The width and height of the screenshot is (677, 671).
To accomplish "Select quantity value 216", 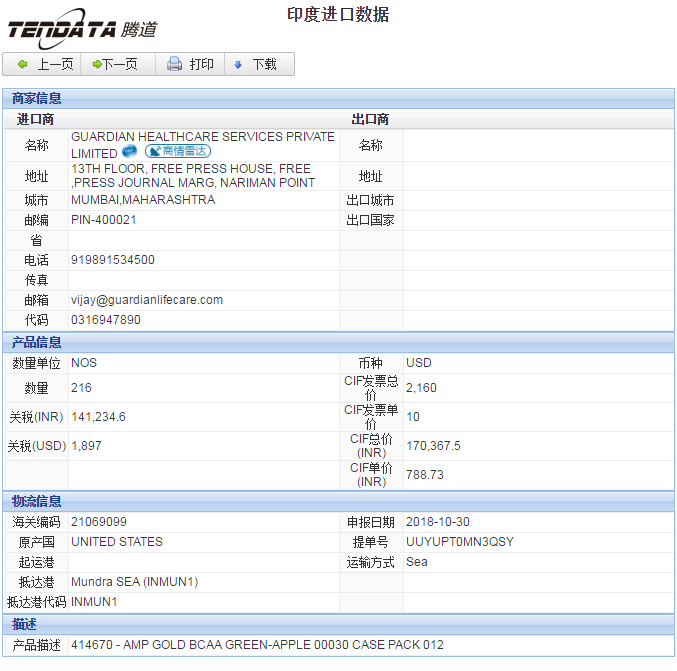I will pyautogui.click(x=81, y=388).
